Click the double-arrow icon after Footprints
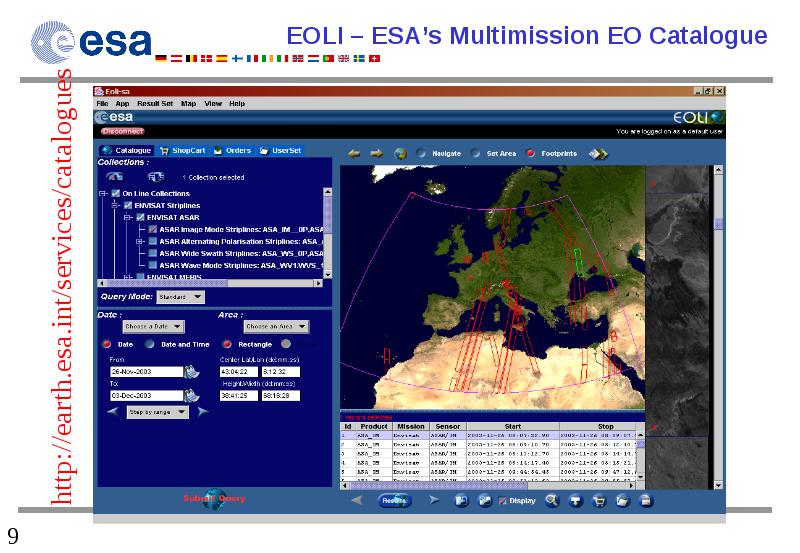The width and height of the screenshot is (800, 553). tap(598, 154)
